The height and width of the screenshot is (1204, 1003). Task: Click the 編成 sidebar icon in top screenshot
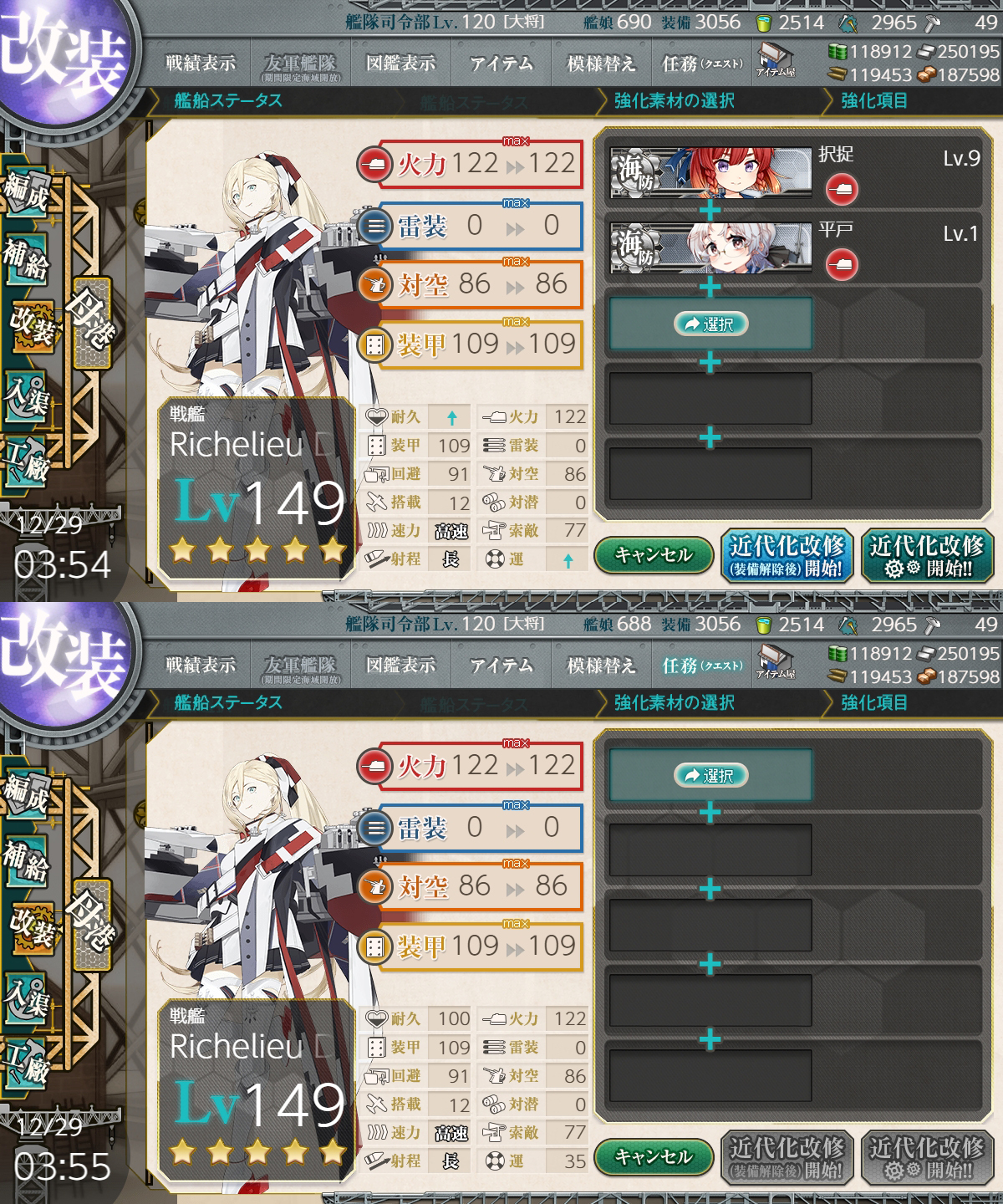click(27, 194)
